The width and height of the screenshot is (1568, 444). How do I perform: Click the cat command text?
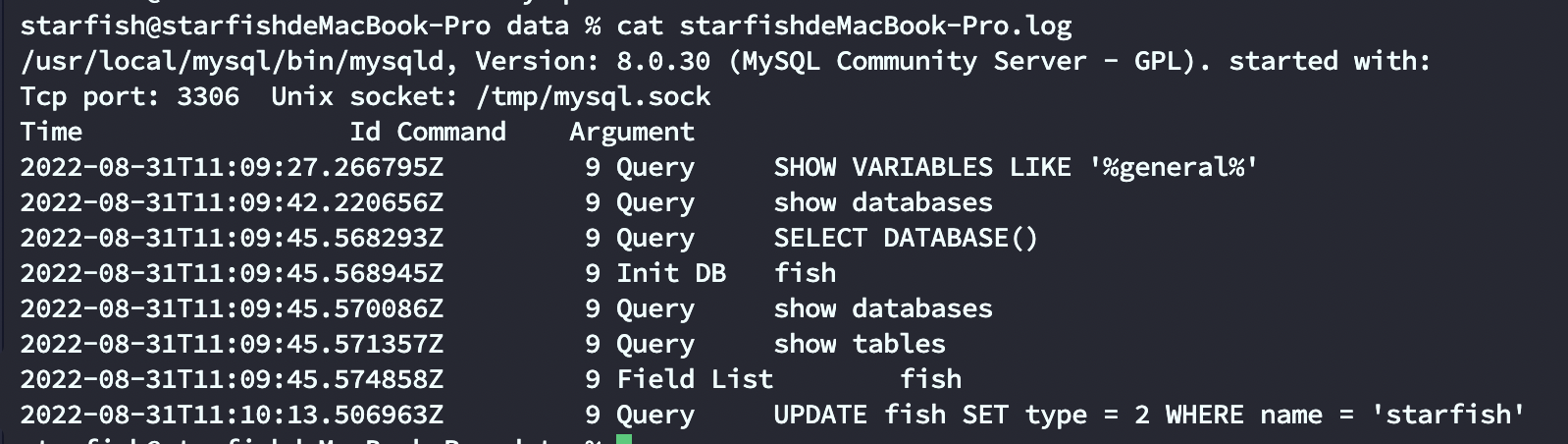[x=639, y=26]
